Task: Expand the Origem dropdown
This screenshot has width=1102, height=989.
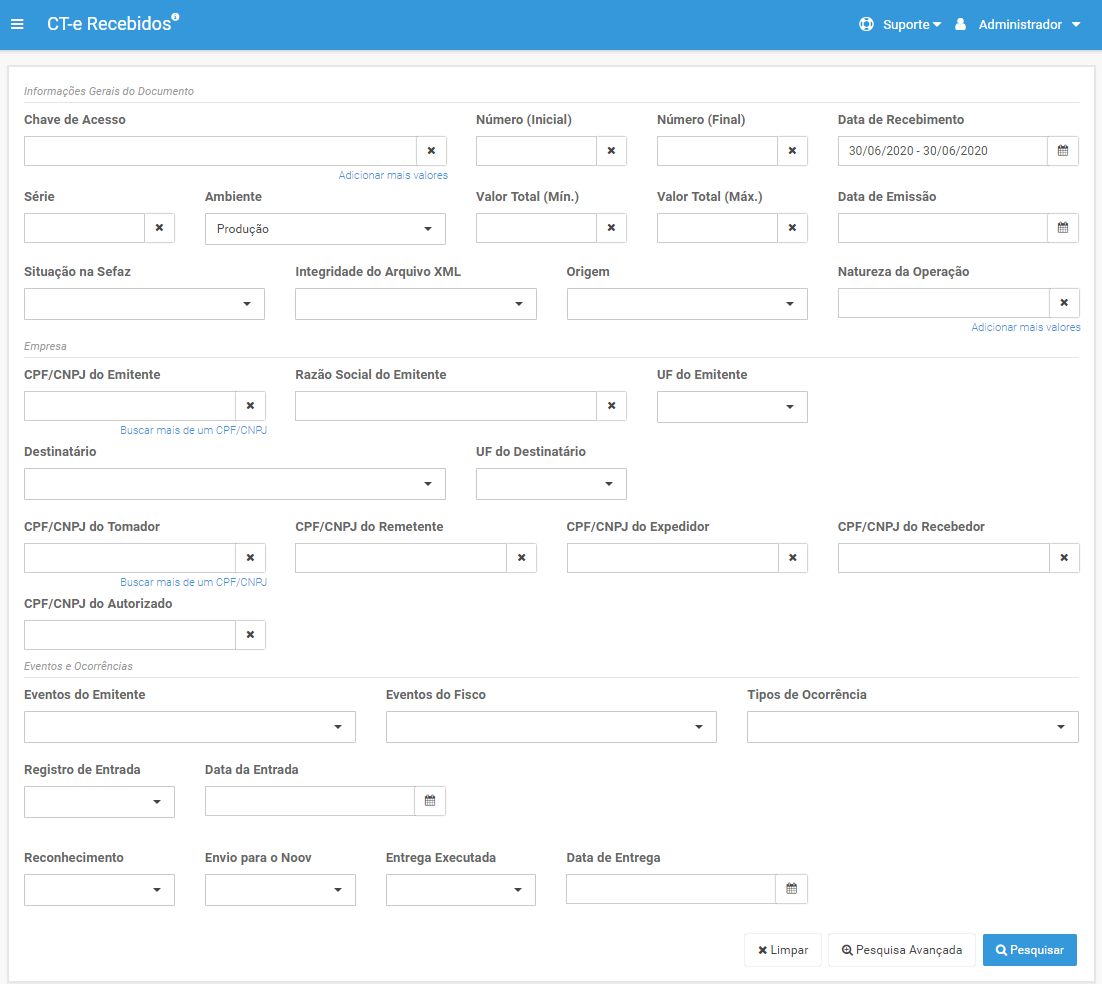Action: pos(687,304)
